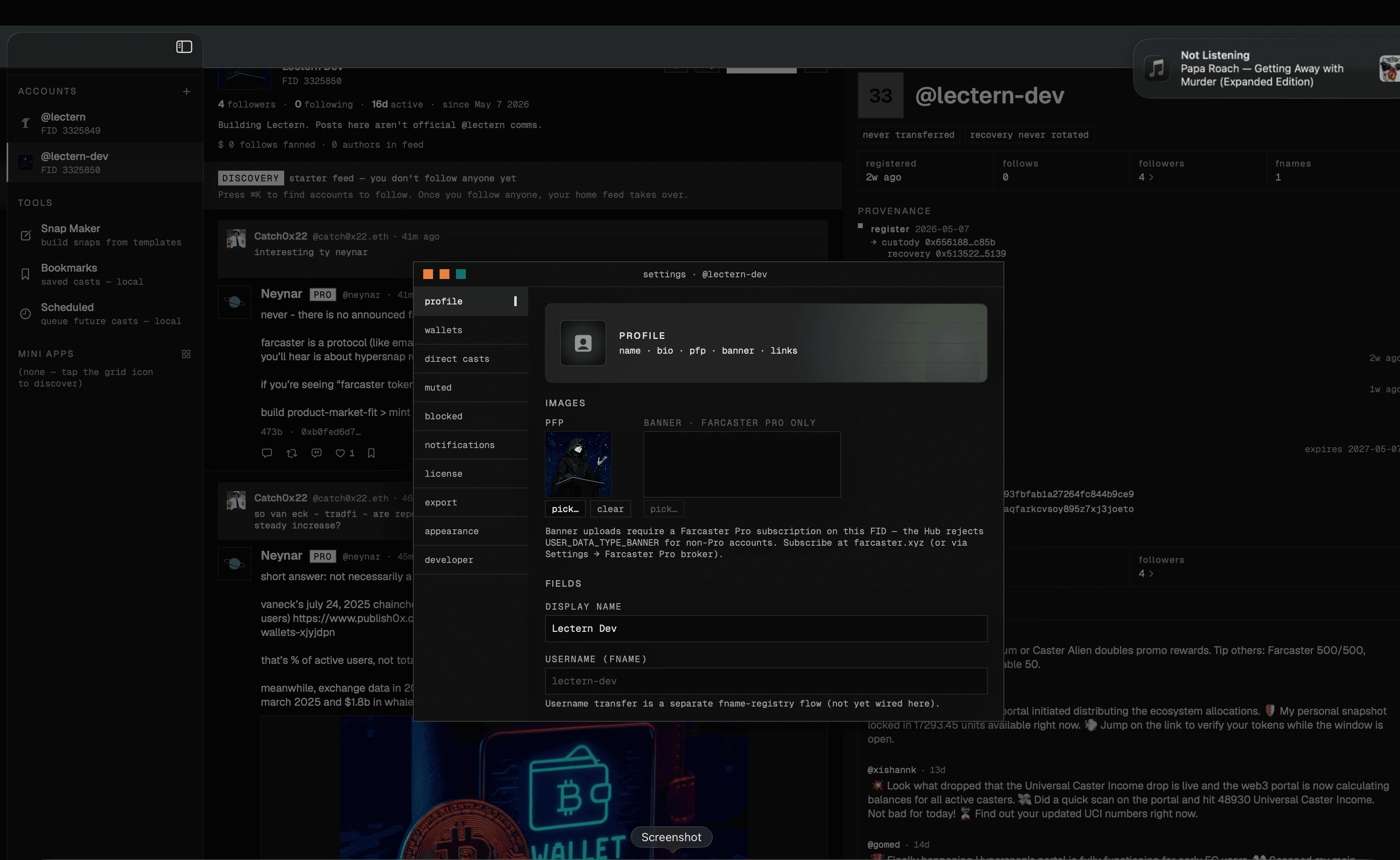Open Snap Maker tool
Viewport: 1400px width, 860px height.
pos(105,235)
